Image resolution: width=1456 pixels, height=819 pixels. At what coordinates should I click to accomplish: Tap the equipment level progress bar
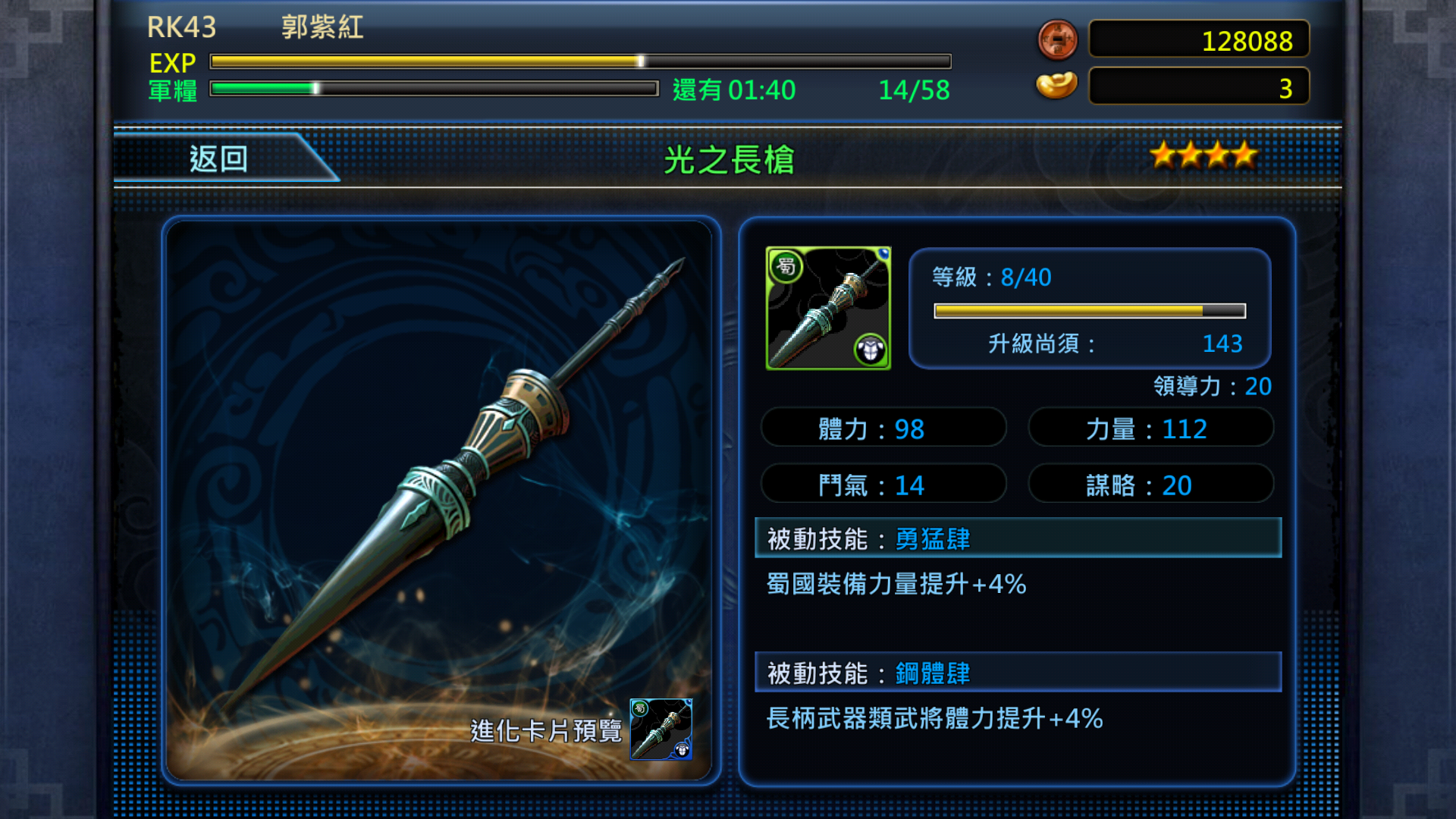point(1090,311)
